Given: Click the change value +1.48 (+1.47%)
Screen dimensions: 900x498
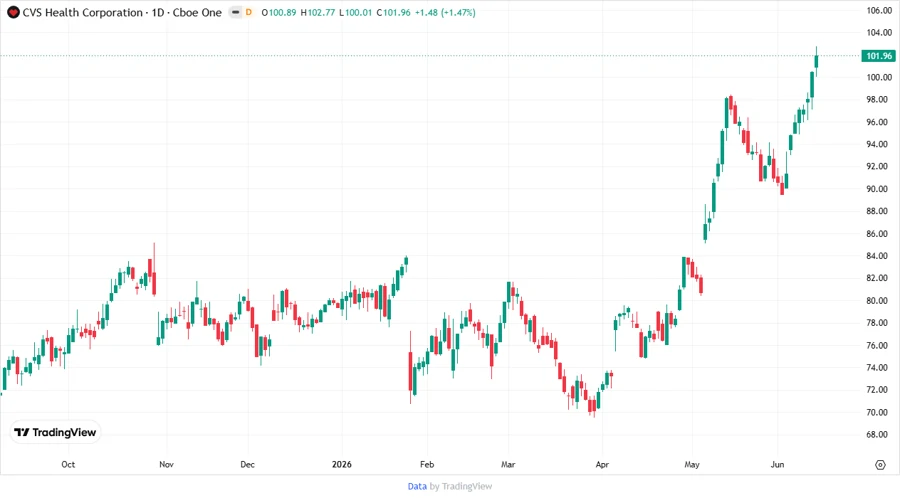Looking at the screenshot, I should pyautogui.click(x=445, y=13).
